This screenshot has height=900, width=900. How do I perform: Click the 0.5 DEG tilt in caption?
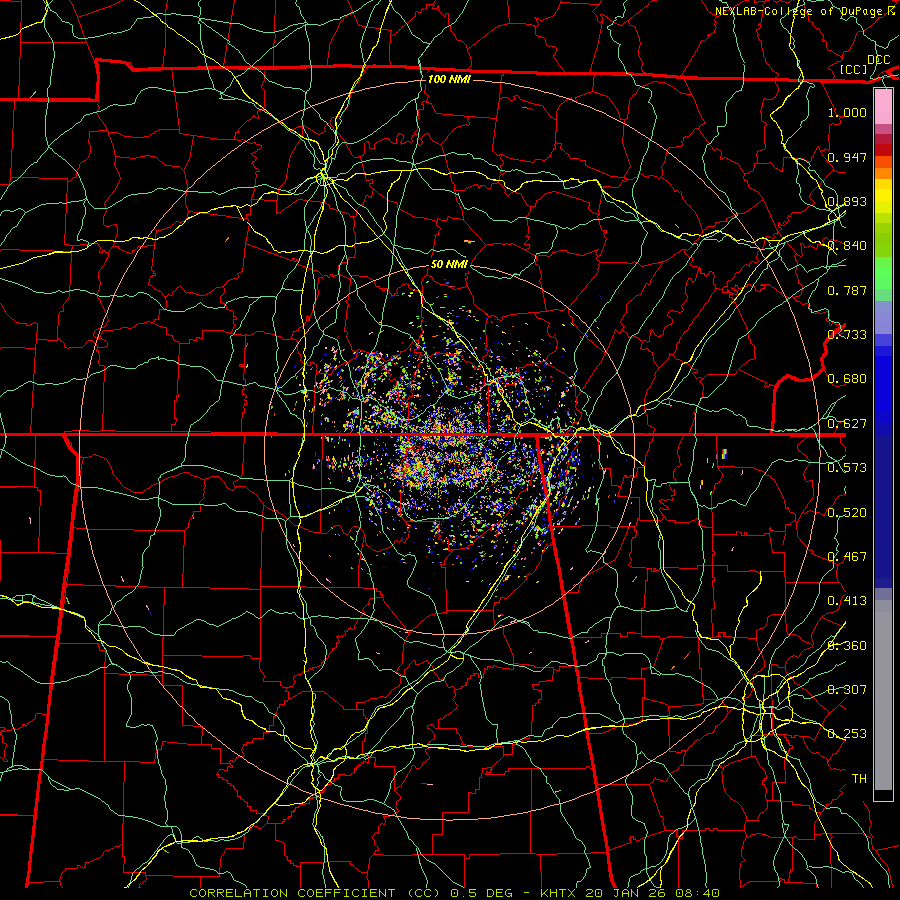483,893
